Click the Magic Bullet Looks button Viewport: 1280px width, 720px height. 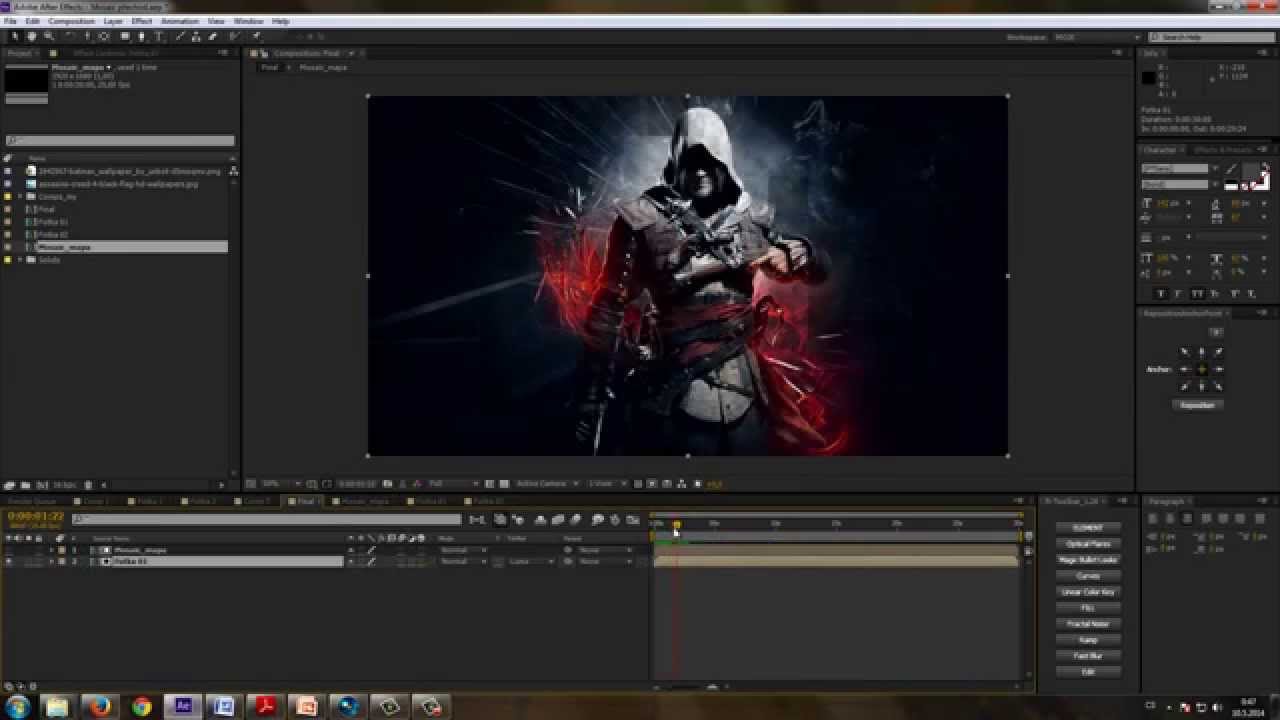coord(1088,560)
